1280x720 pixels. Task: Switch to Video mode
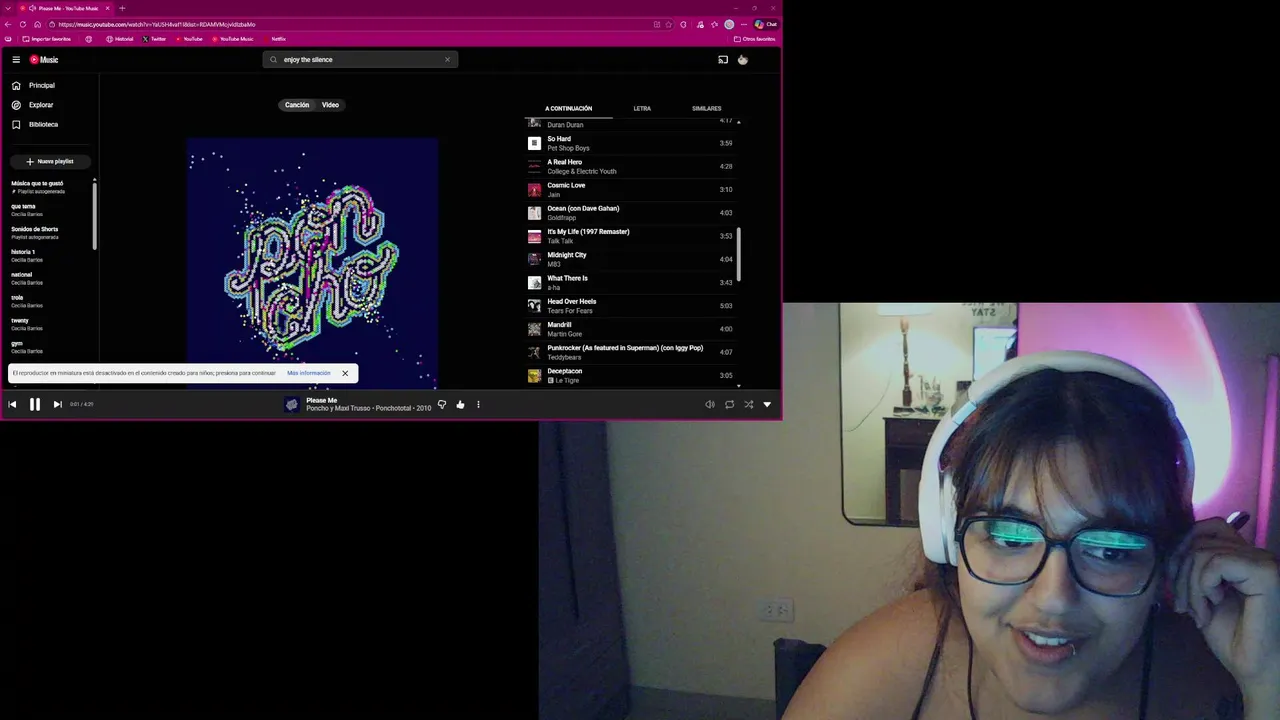[330, 105]
